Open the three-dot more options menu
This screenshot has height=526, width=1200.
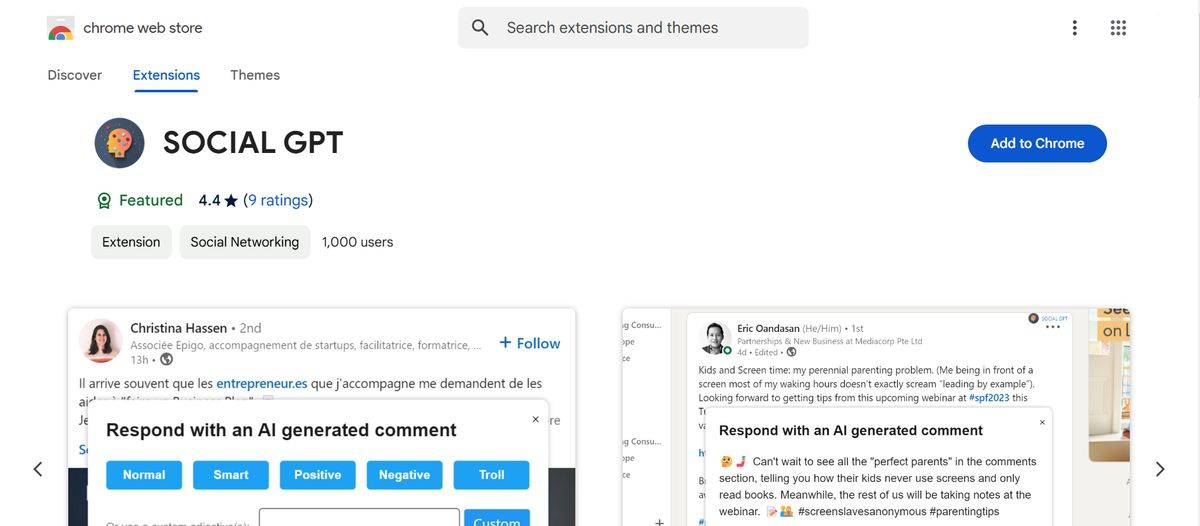pyautogui.click(x=1075, y=28)
